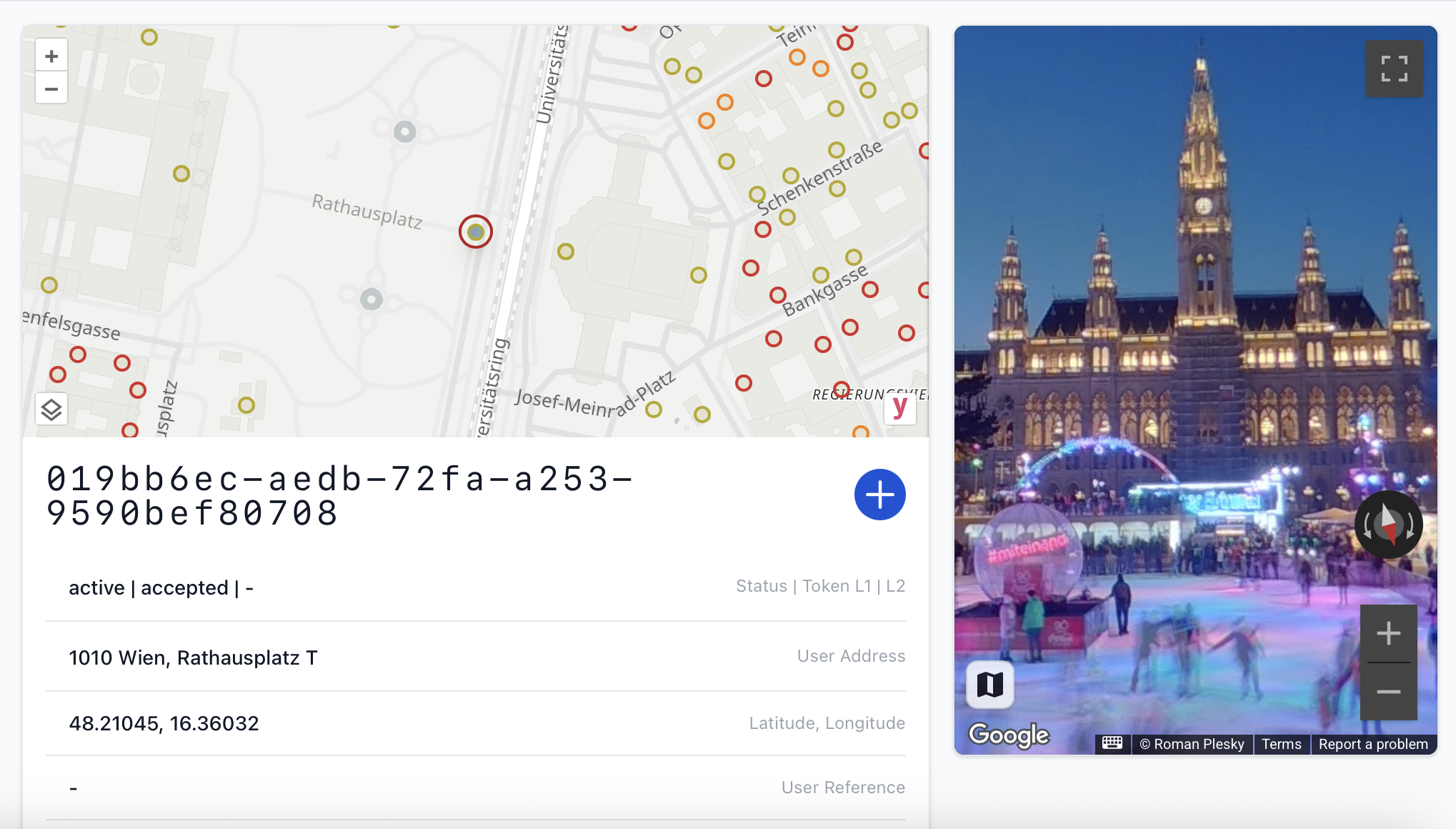
Task: Click the street view compass control
Action: click(1388, 525)
